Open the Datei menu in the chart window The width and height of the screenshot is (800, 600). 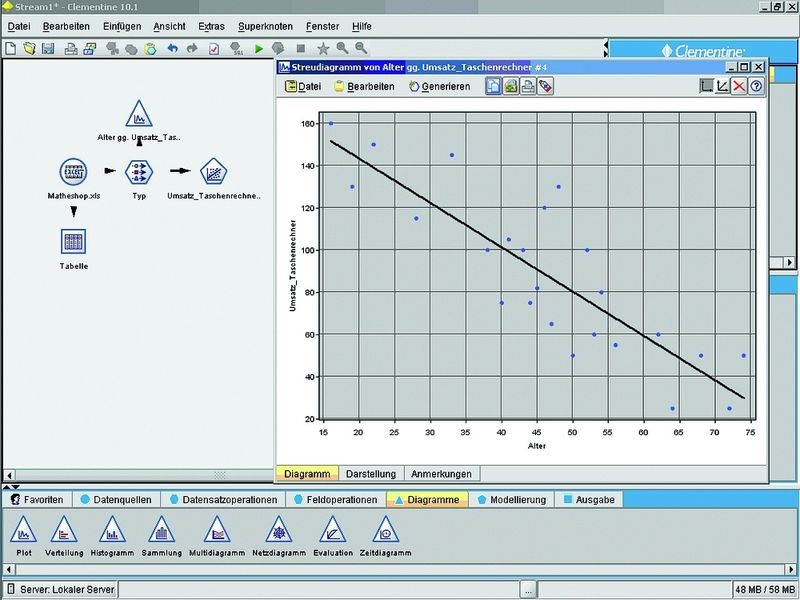coord(303,87)
